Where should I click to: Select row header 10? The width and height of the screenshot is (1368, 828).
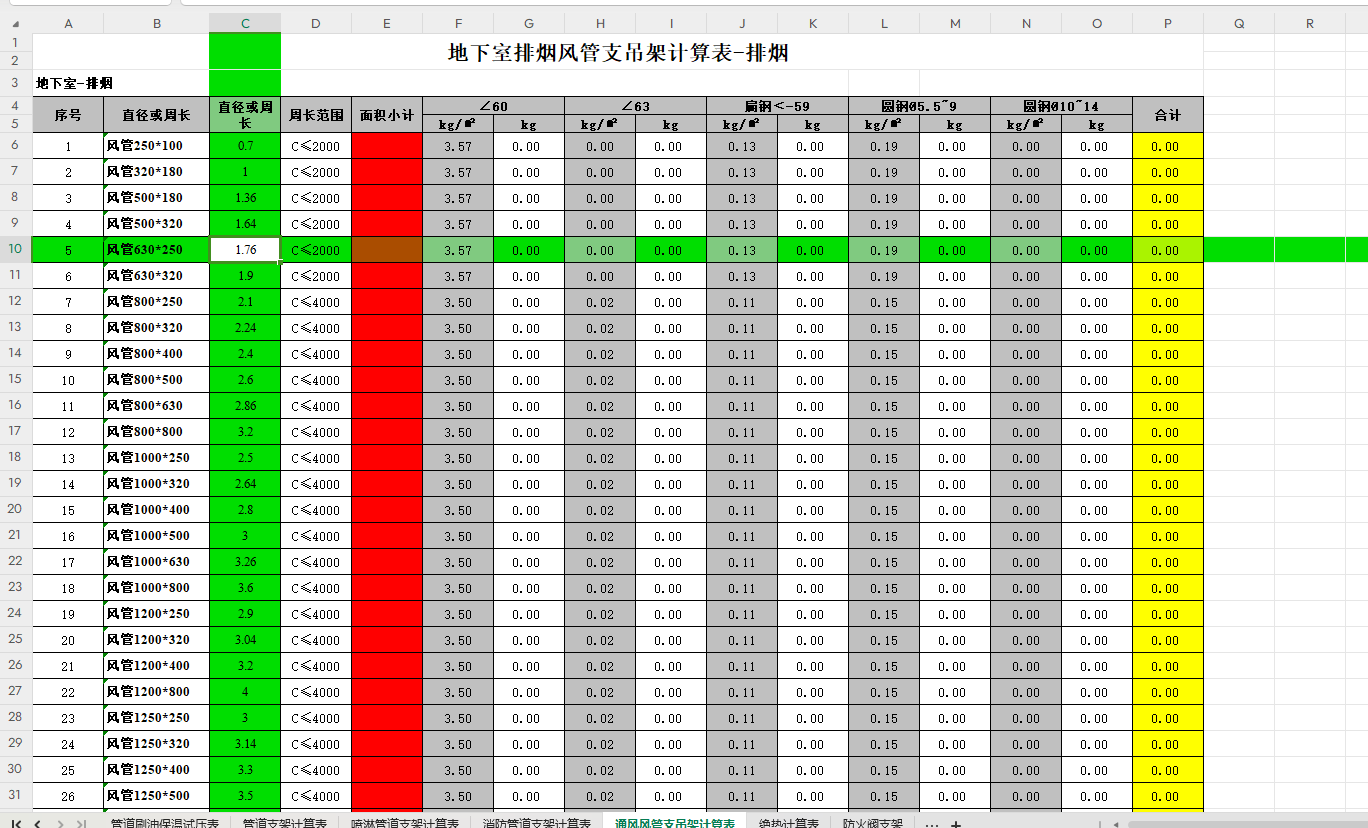coord(16,249)
